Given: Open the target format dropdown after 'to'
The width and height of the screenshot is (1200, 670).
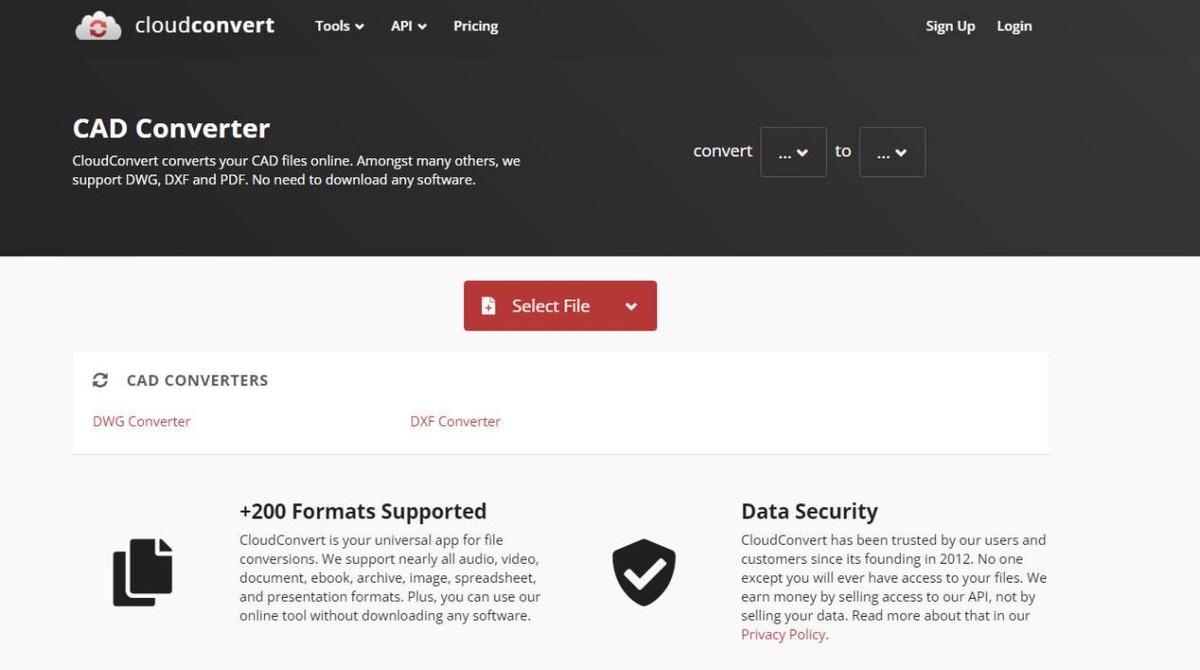Looking at the screenshot, I should point(891,152).
